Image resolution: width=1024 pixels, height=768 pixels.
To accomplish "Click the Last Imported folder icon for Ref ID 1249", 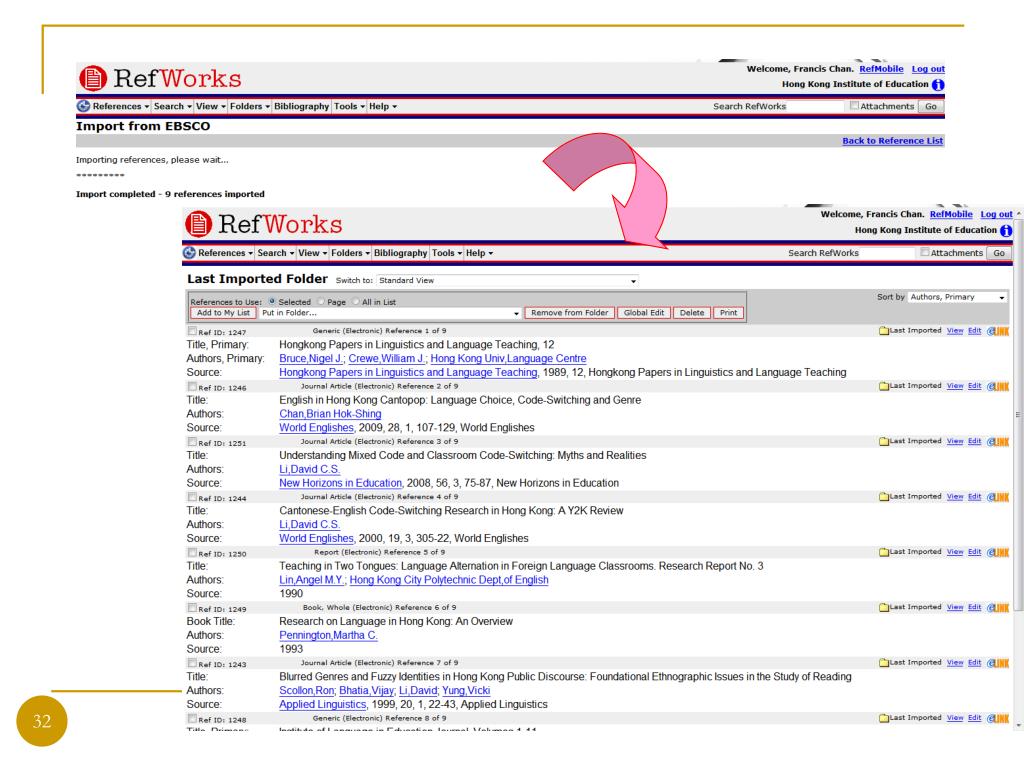I will coord(884,608).
